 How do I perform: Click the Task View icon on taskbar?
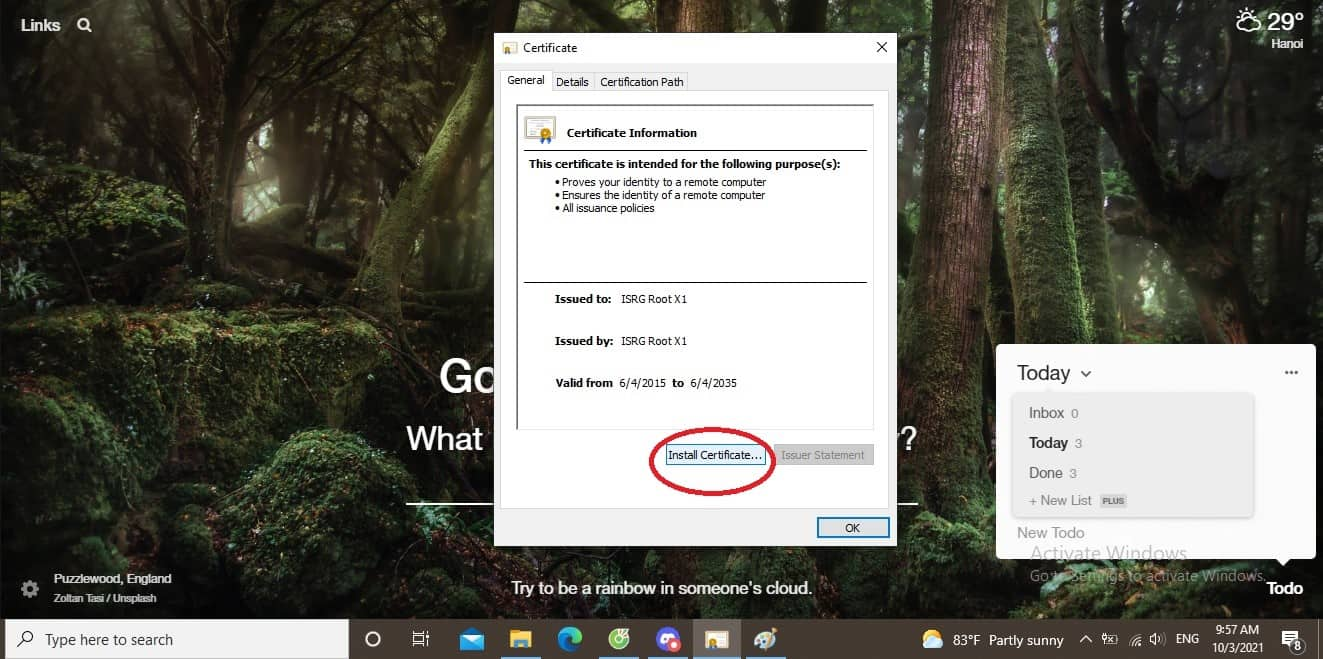(421, 639)
